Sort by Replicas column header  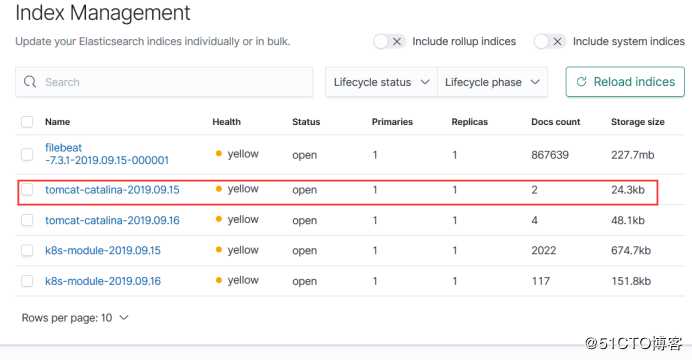[470, 122]
